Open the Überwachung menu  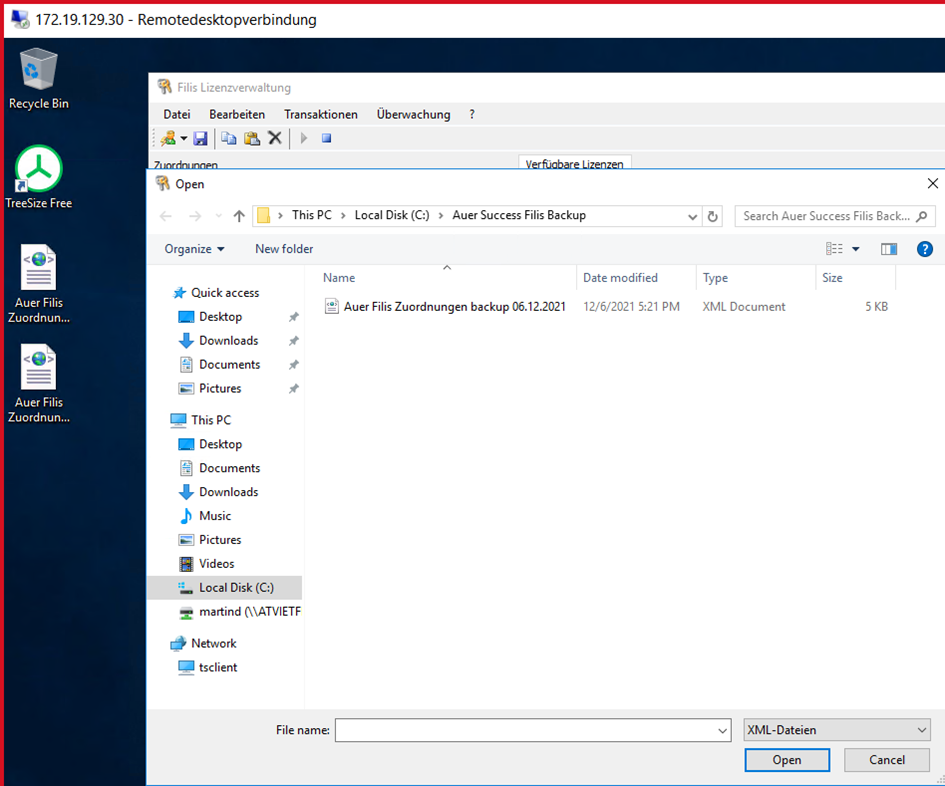413,114
